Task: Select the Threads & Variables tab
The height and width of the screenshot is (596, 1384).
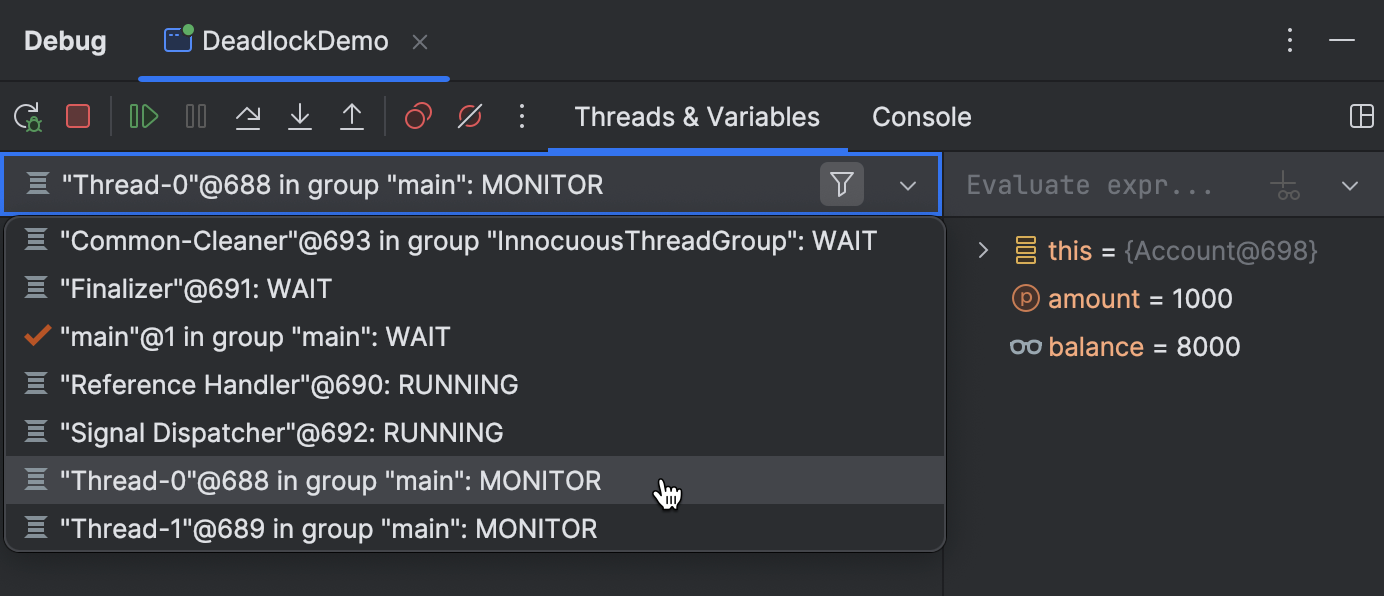Action: click(x=697, y=117)
